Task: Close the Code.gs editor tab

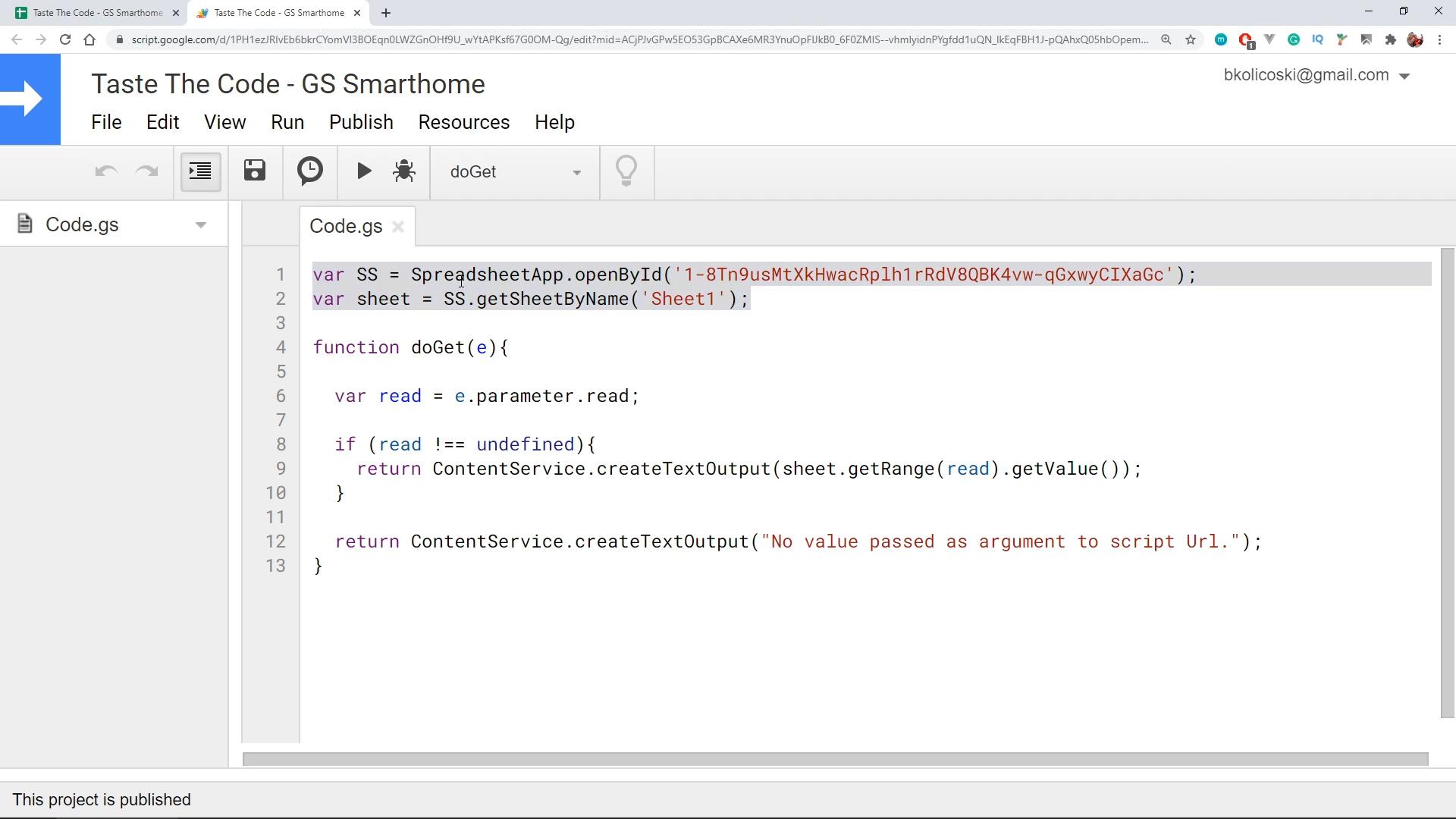Action: [x=398, y=227]
